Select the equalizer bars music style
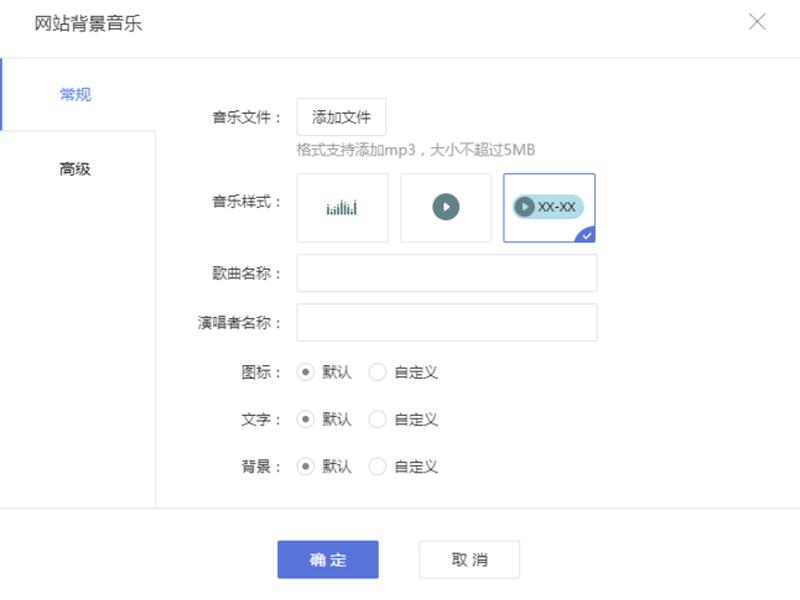This screenshot has width=800, height=600. click(x=342, y=208)
